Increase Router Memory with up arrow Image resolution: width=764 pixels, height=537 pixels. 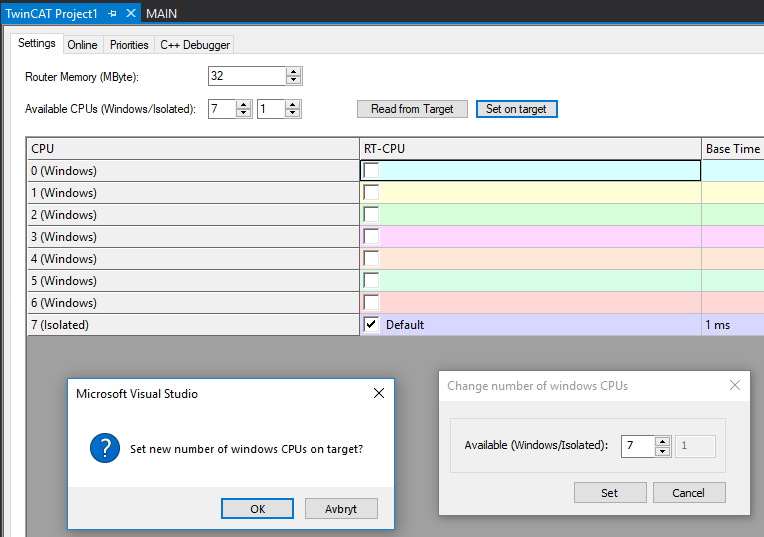[293, 72]
